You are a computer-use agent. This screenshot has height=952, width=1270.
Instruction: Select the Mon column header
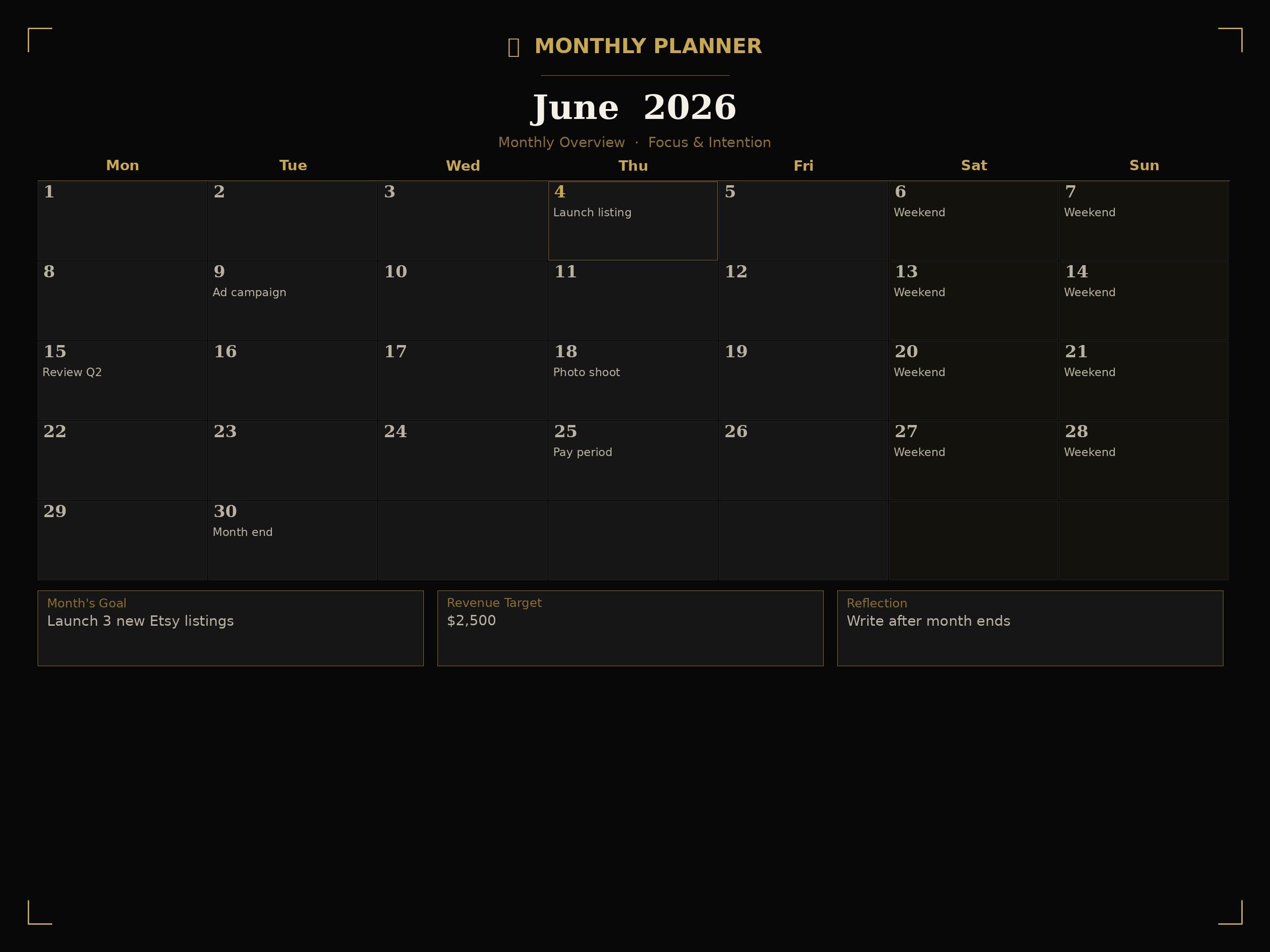[122, 166]
